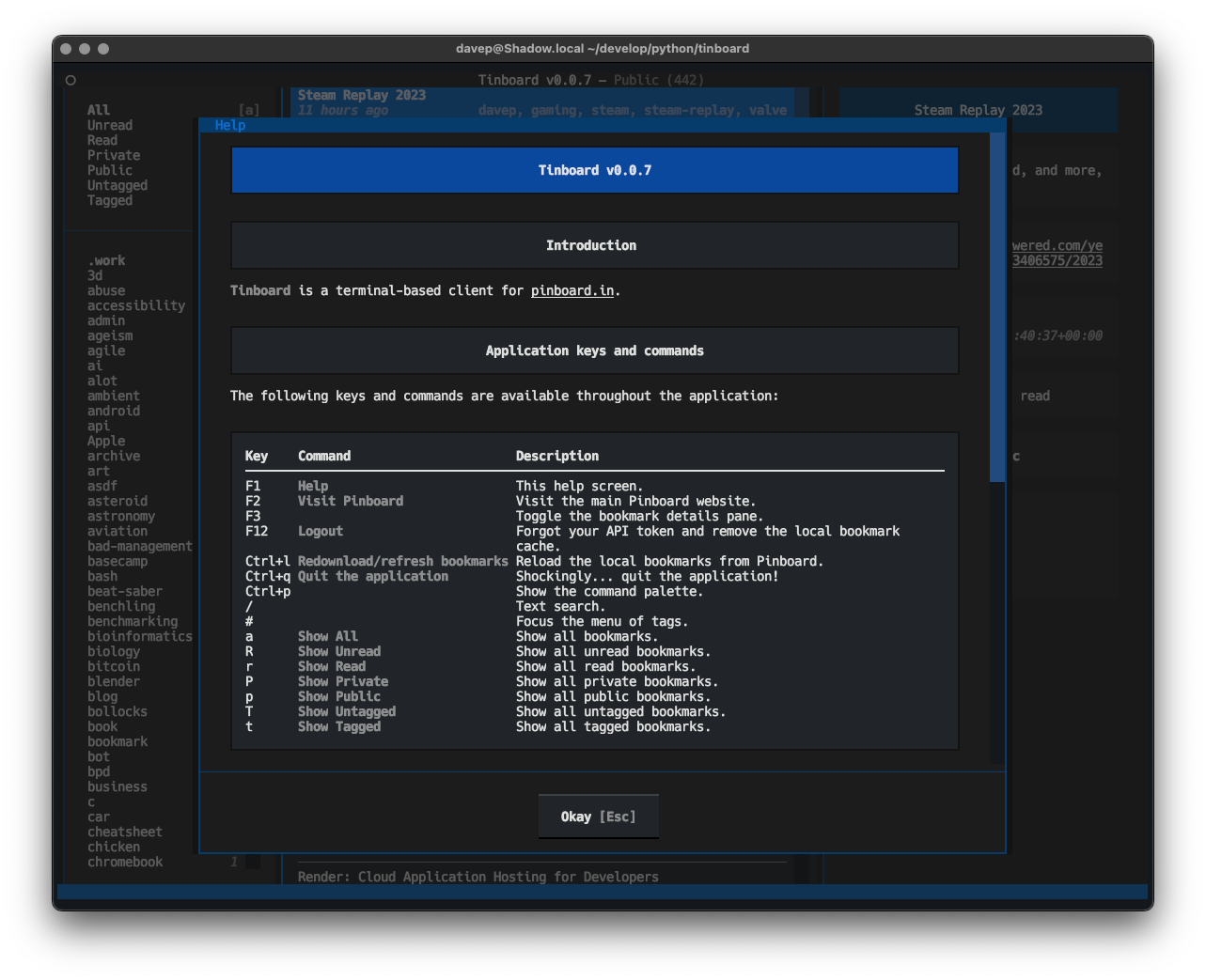The width and height of the screenshot is (1206, 980).
Task: Choose the bash tag
Action: pyautogui.click(x=102, y=576)
